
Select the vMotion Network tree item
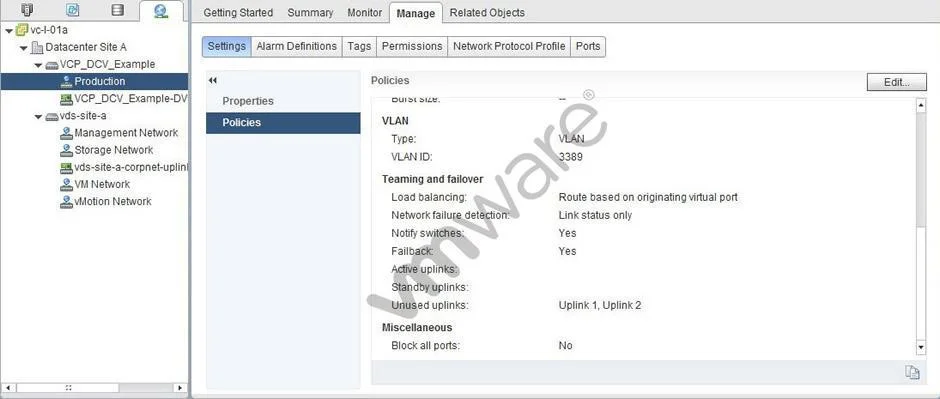coord(113,202)
